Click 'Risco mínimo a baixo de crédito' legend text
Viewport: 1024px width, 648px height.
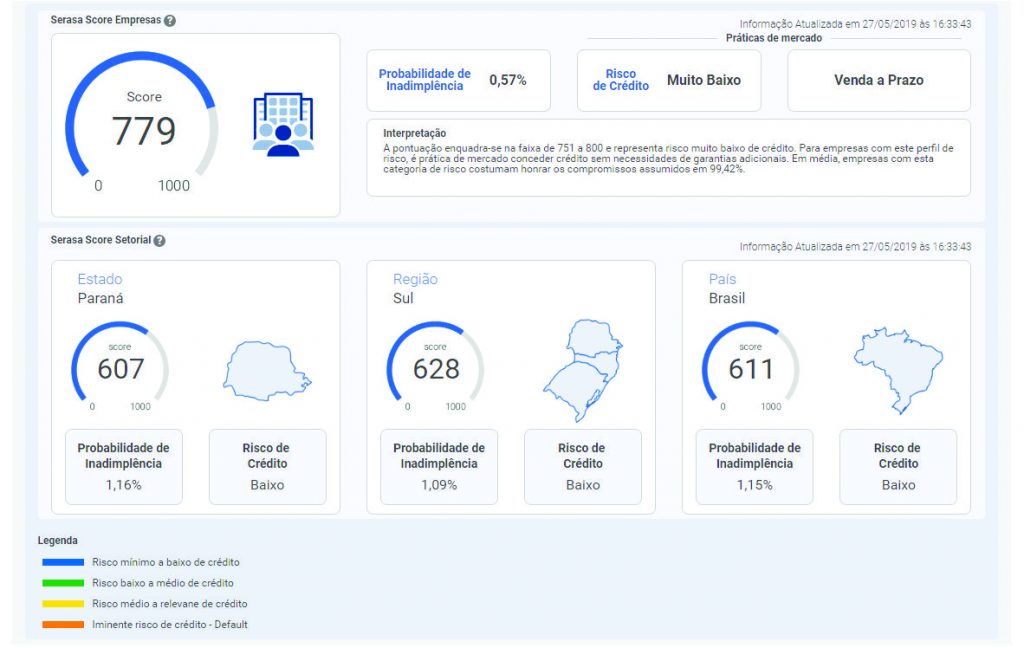click(166, 562)
